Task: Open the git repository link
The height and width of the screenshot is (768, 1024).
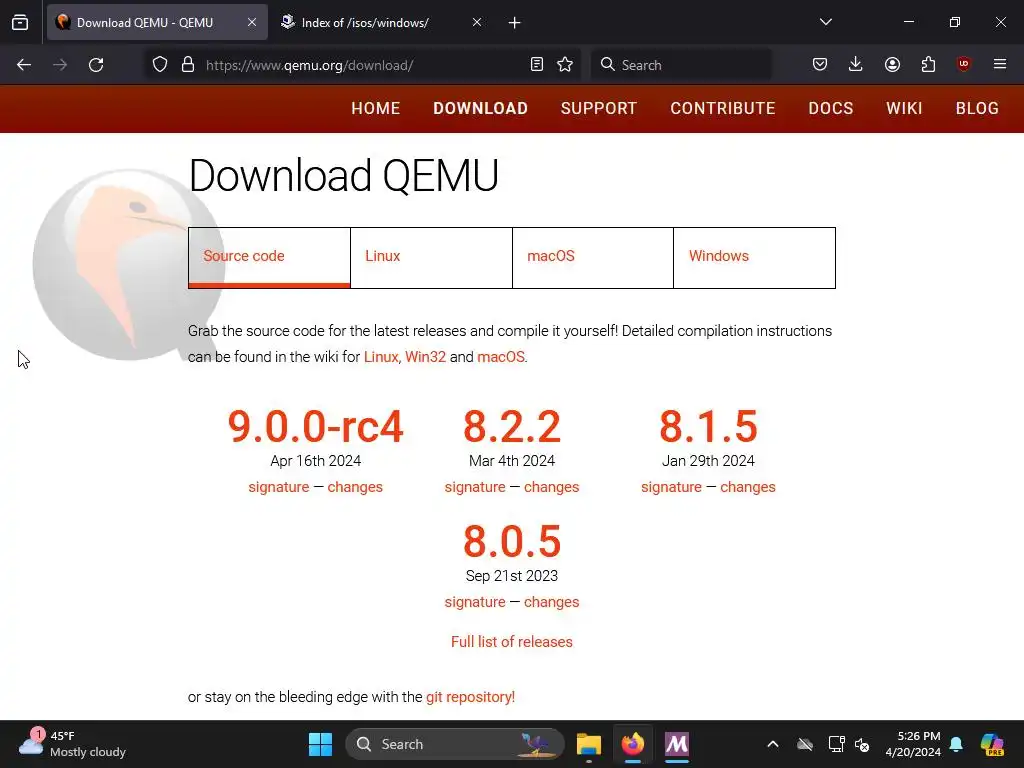Action: tap(470, 697)
